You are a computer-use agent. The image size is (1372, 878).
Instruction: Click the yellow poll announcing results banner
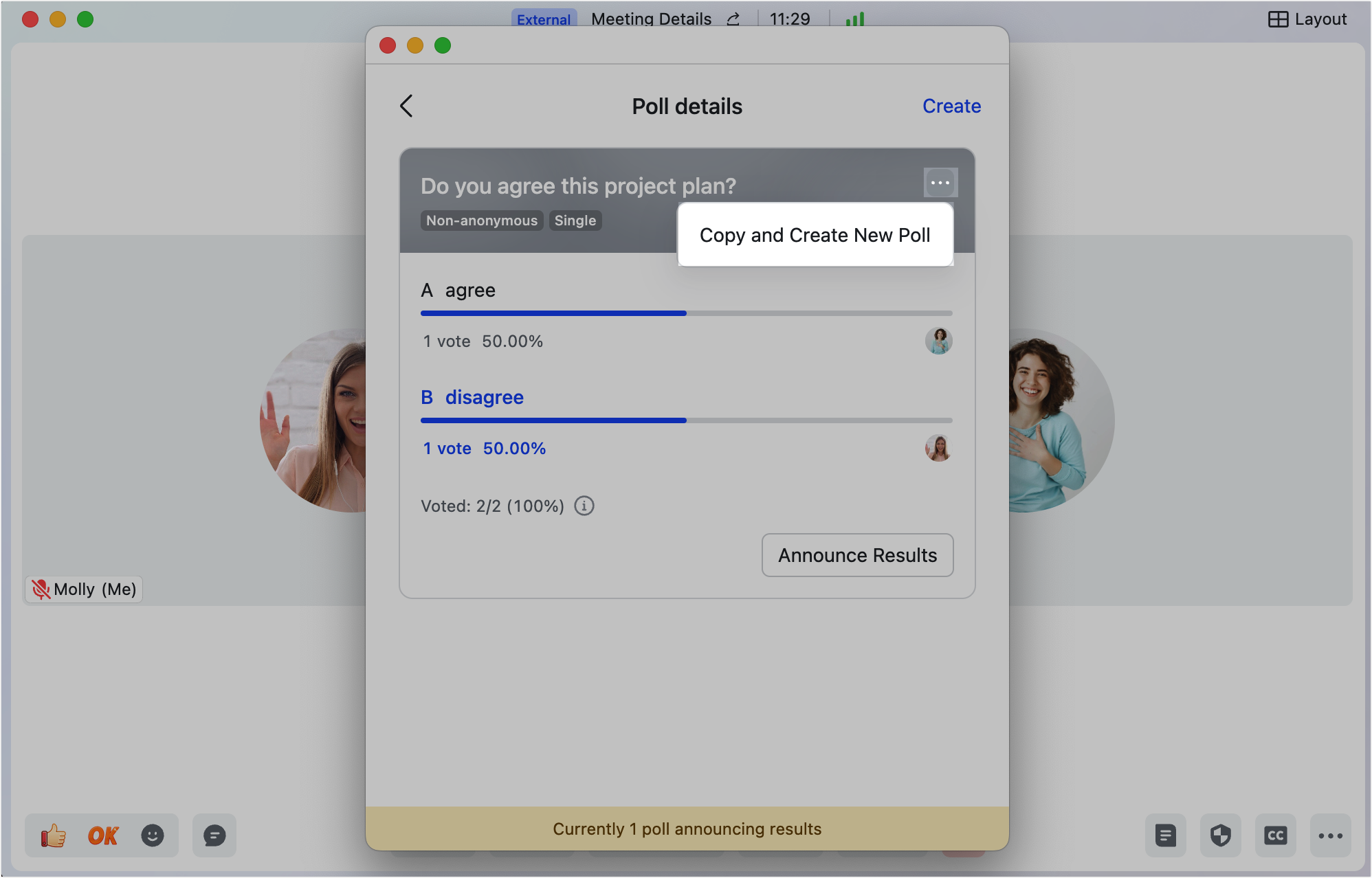(x=687, y=829)
